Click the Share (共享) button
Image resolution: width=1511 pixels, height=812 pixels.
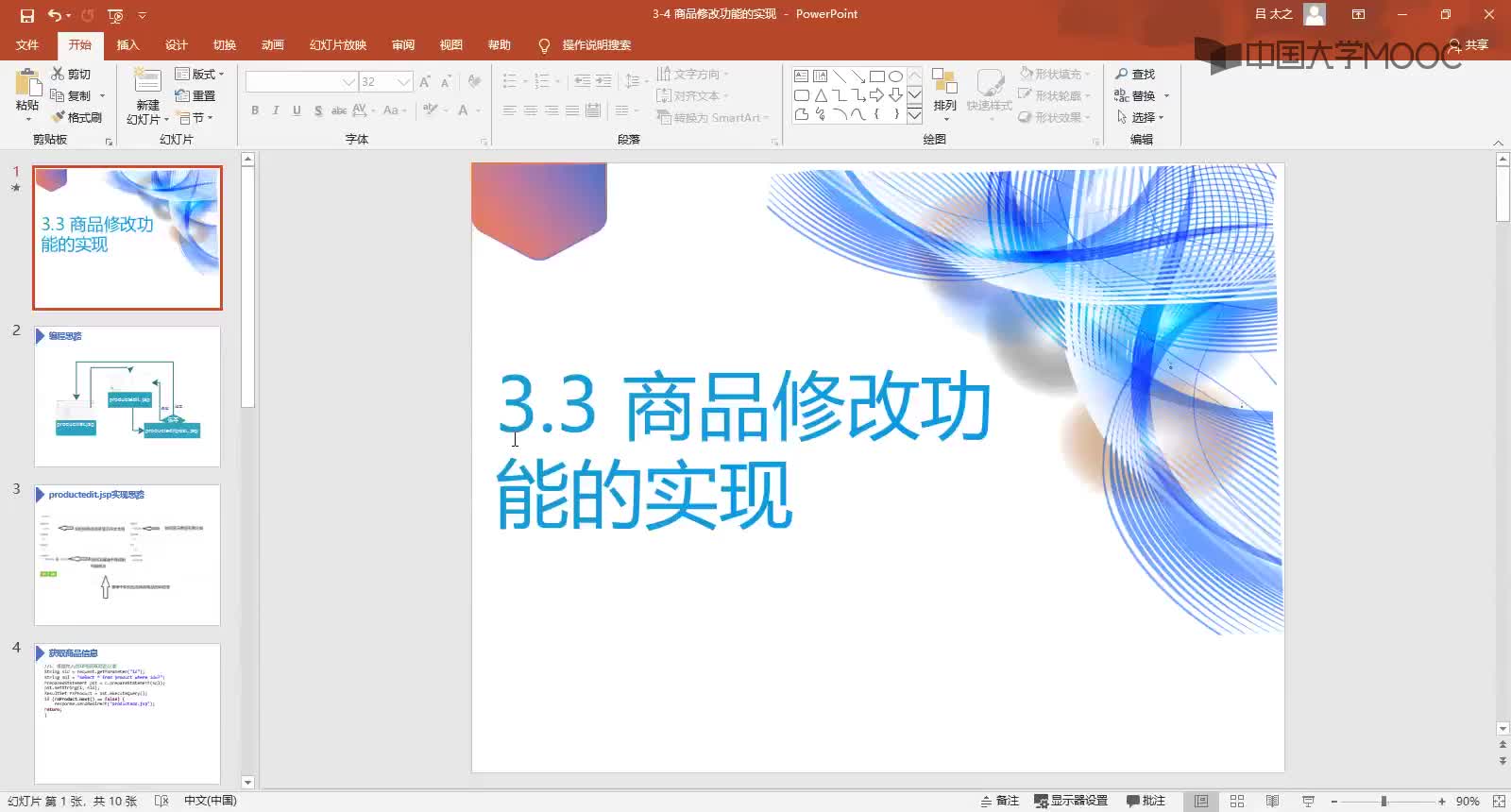(x=1469, y=45)
